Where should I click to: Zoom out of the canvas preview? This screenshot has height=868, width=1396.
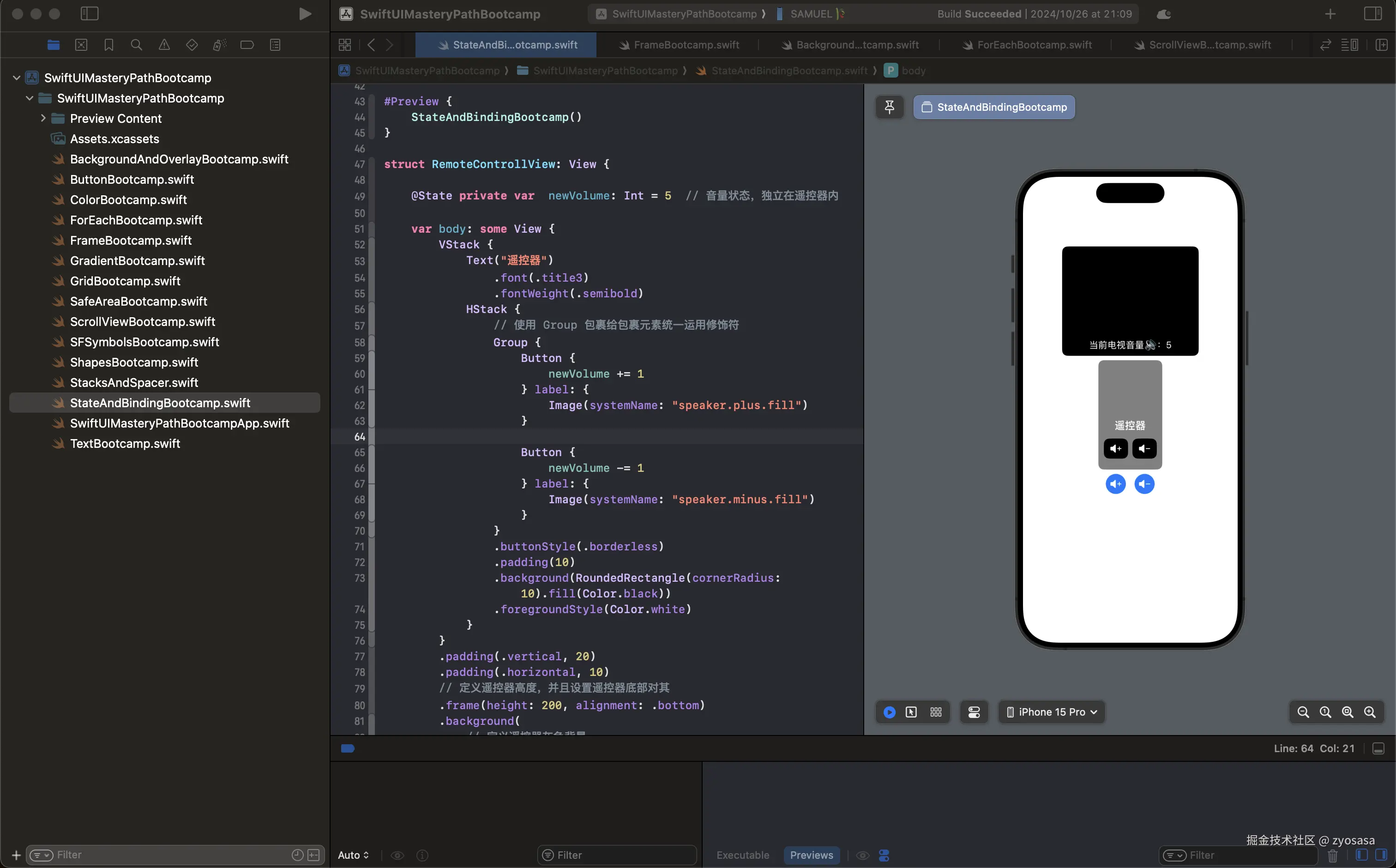[1303, 712]
